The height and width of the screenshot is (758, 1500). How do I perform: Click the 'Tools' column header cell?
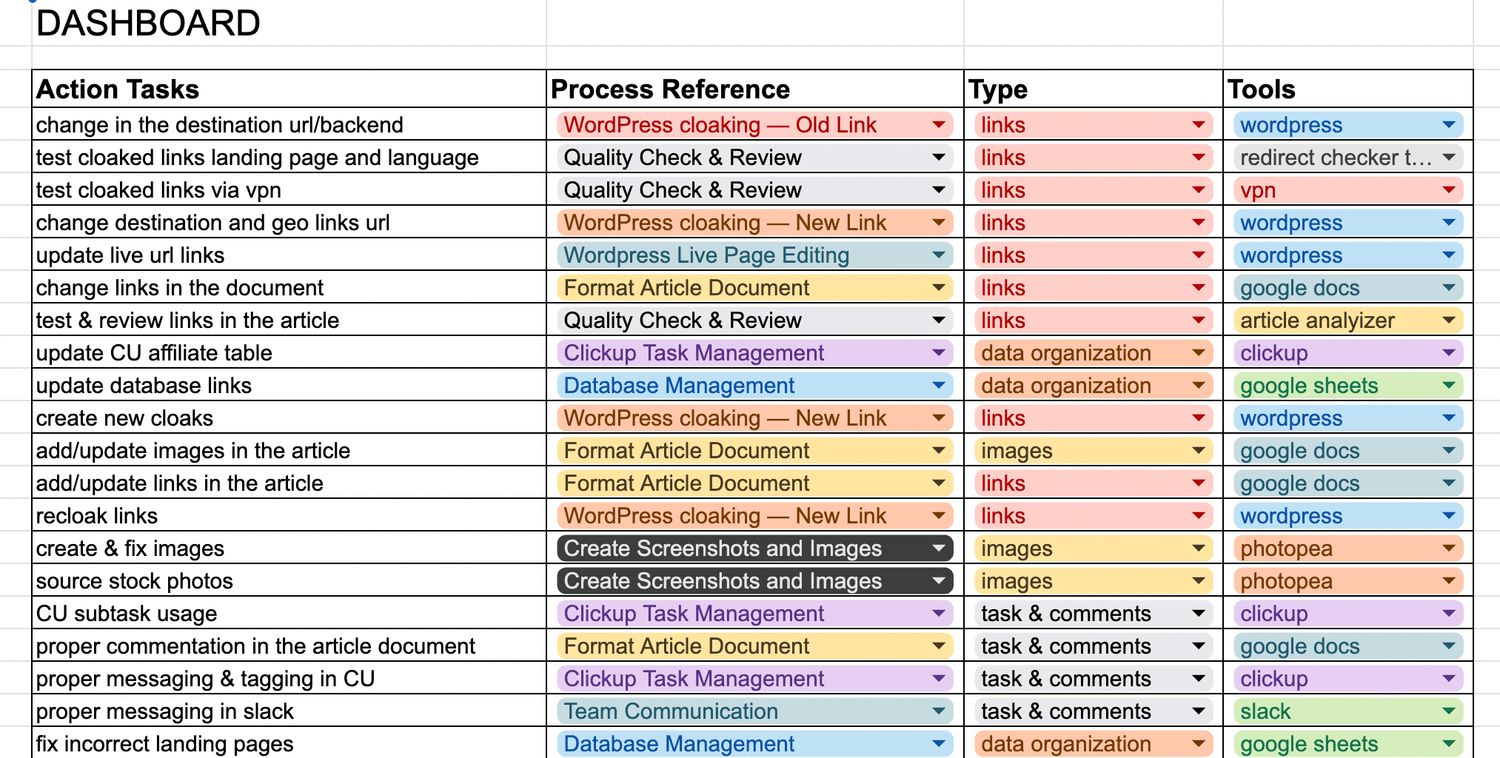(x=1348, y=89)
